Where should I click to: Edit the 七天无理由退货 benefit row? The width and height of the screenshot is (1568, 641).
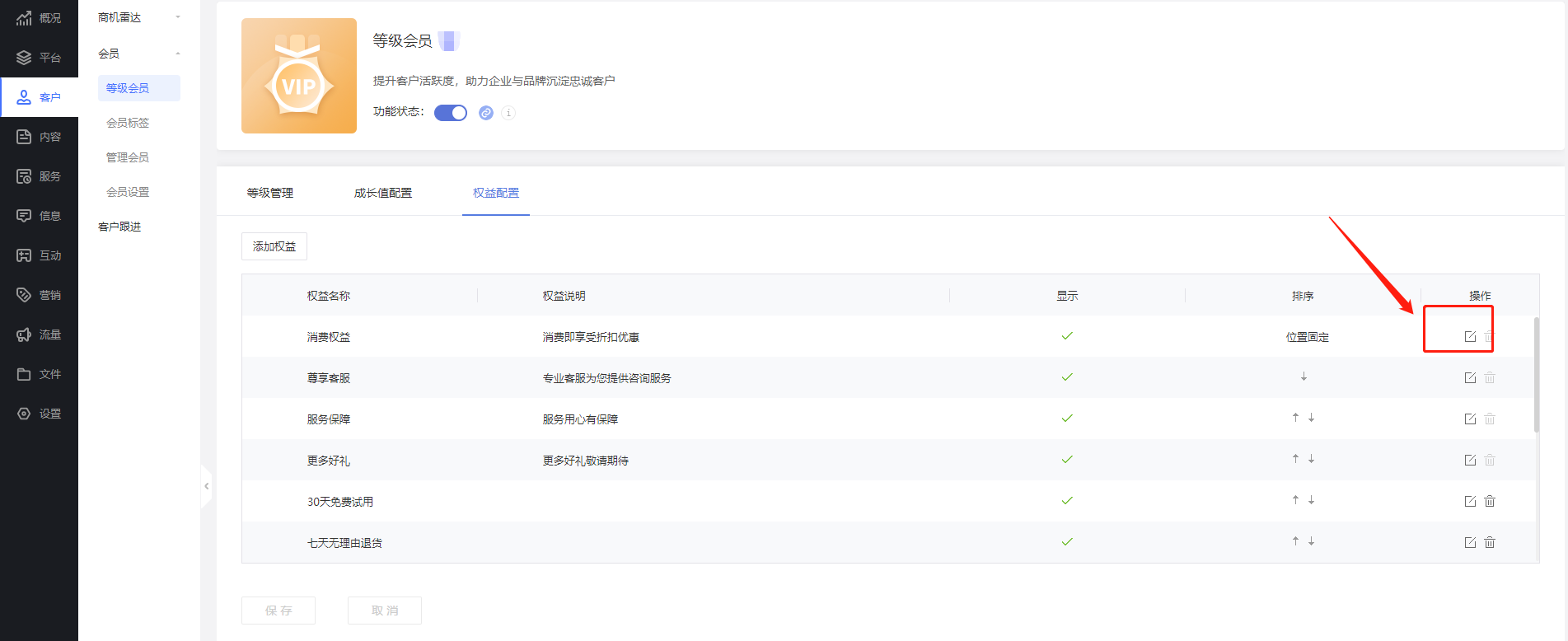(x=1470, y=542)
